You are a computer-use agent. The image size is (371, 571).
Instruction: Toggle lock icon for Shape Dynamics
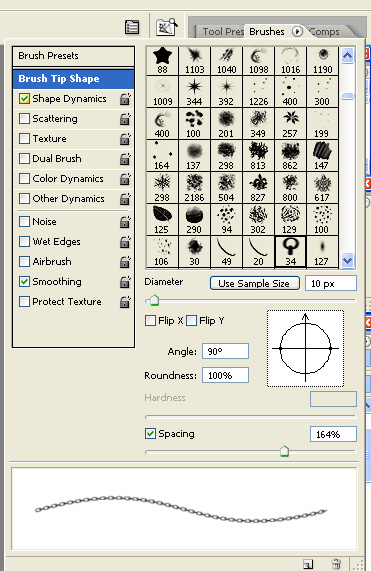pos(125,99)
